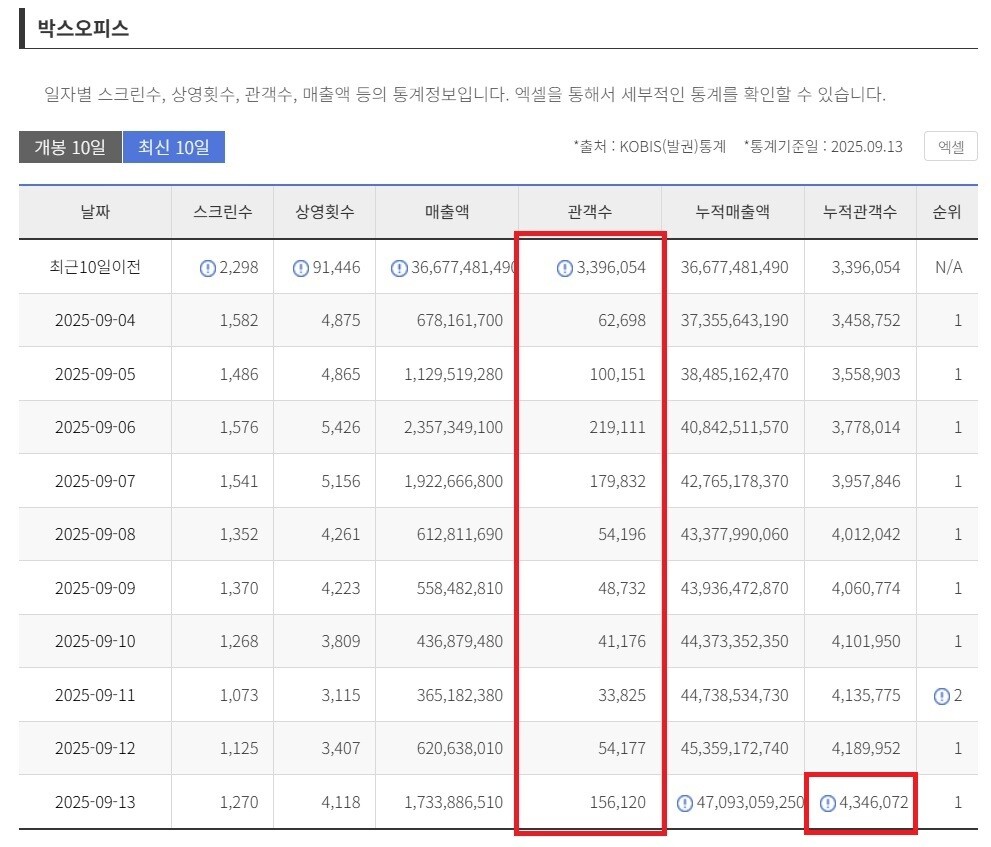Viewport: 991px width, 847px height.
Task: Click the info icon next to 91,446
Action: [301, 268]
